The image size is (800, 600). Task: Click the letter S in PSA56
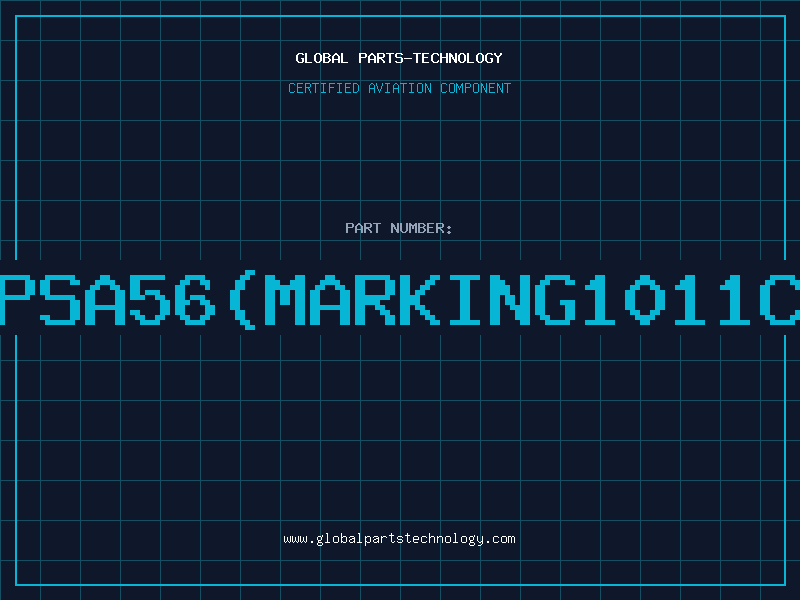tap(60, 299)
